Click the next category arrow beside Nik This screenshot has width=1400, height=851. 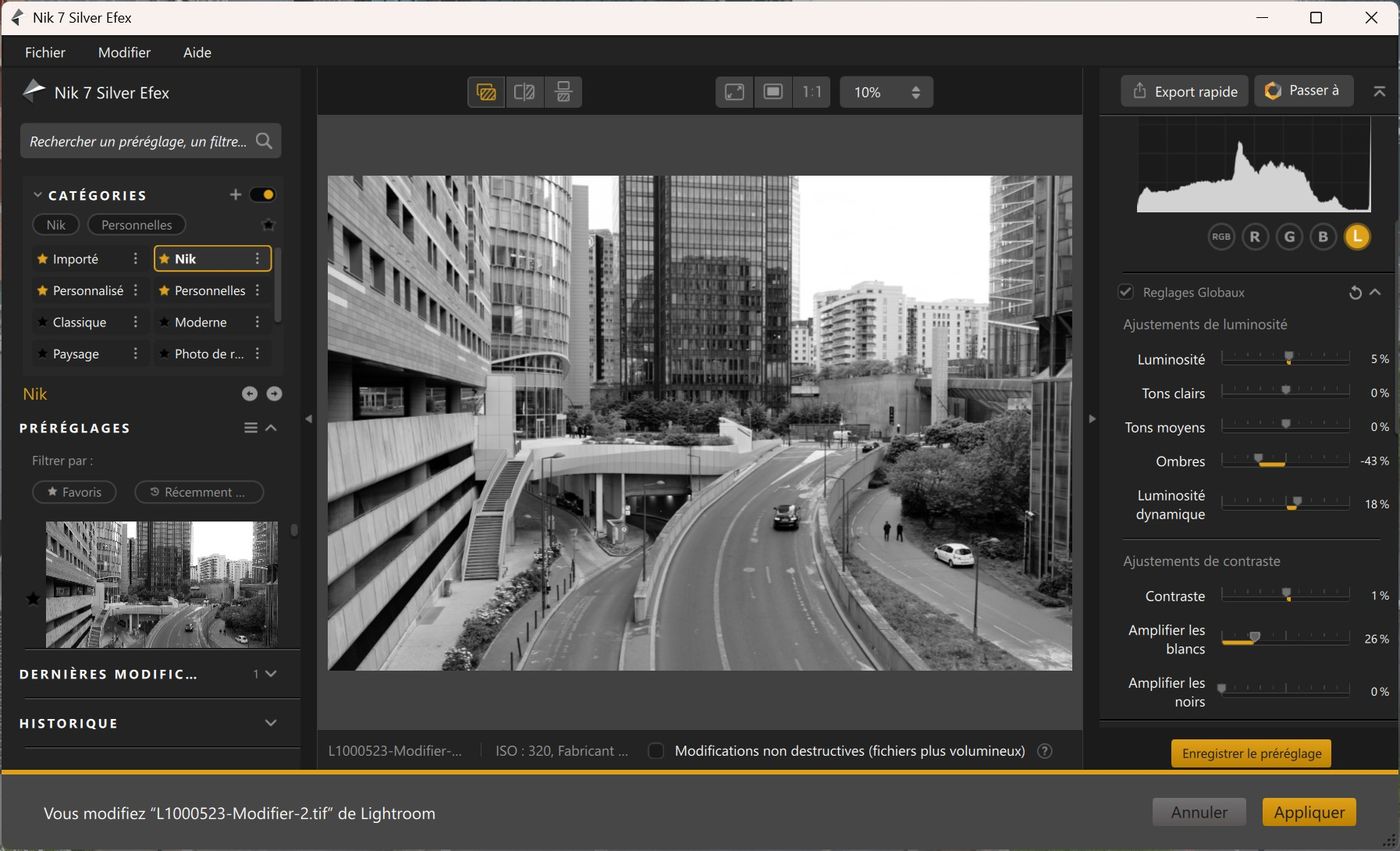coord(274,394)
